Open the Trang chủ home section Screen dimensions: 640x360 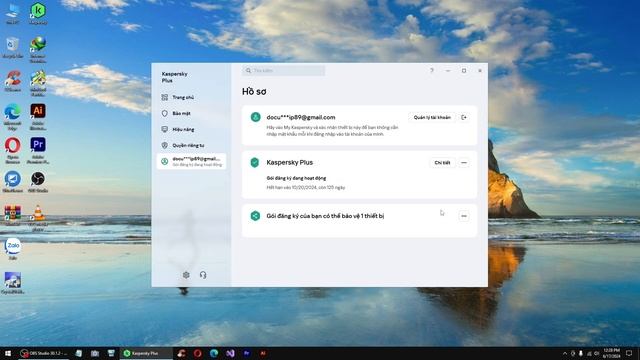[183, 97]
